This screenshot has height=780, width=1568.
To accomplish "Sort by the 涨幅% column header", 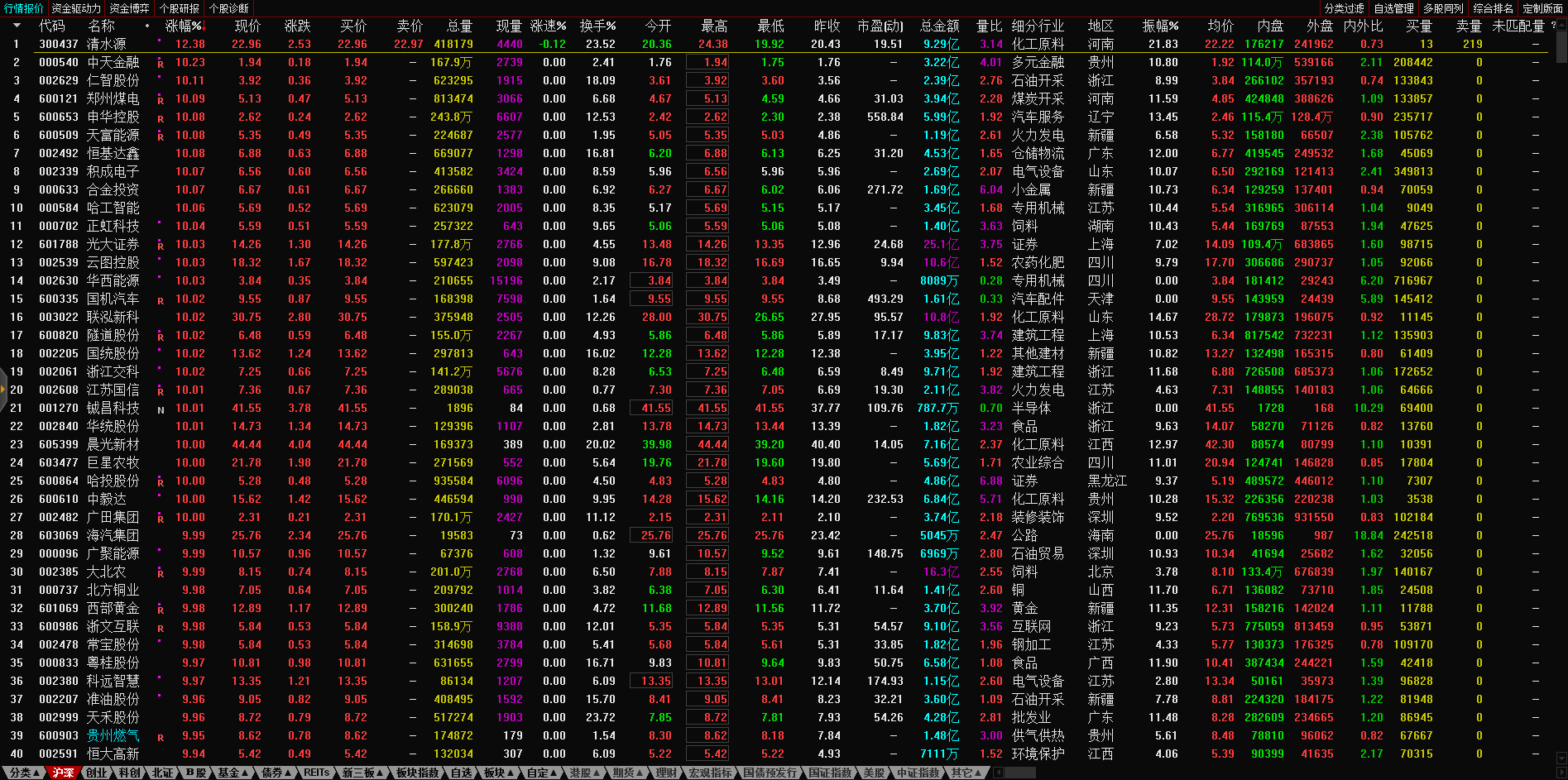I will tap(184, 26).
